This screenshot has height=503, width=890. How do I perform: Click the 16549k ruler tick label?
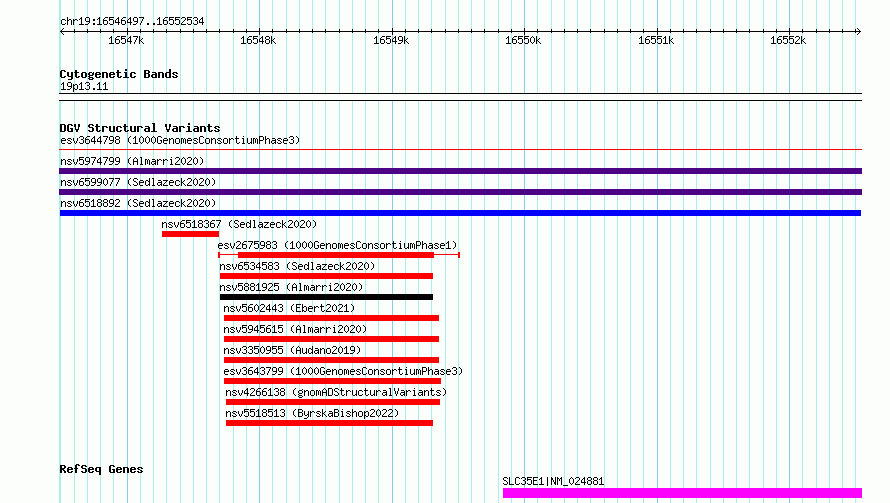click(x=391, y=40)
